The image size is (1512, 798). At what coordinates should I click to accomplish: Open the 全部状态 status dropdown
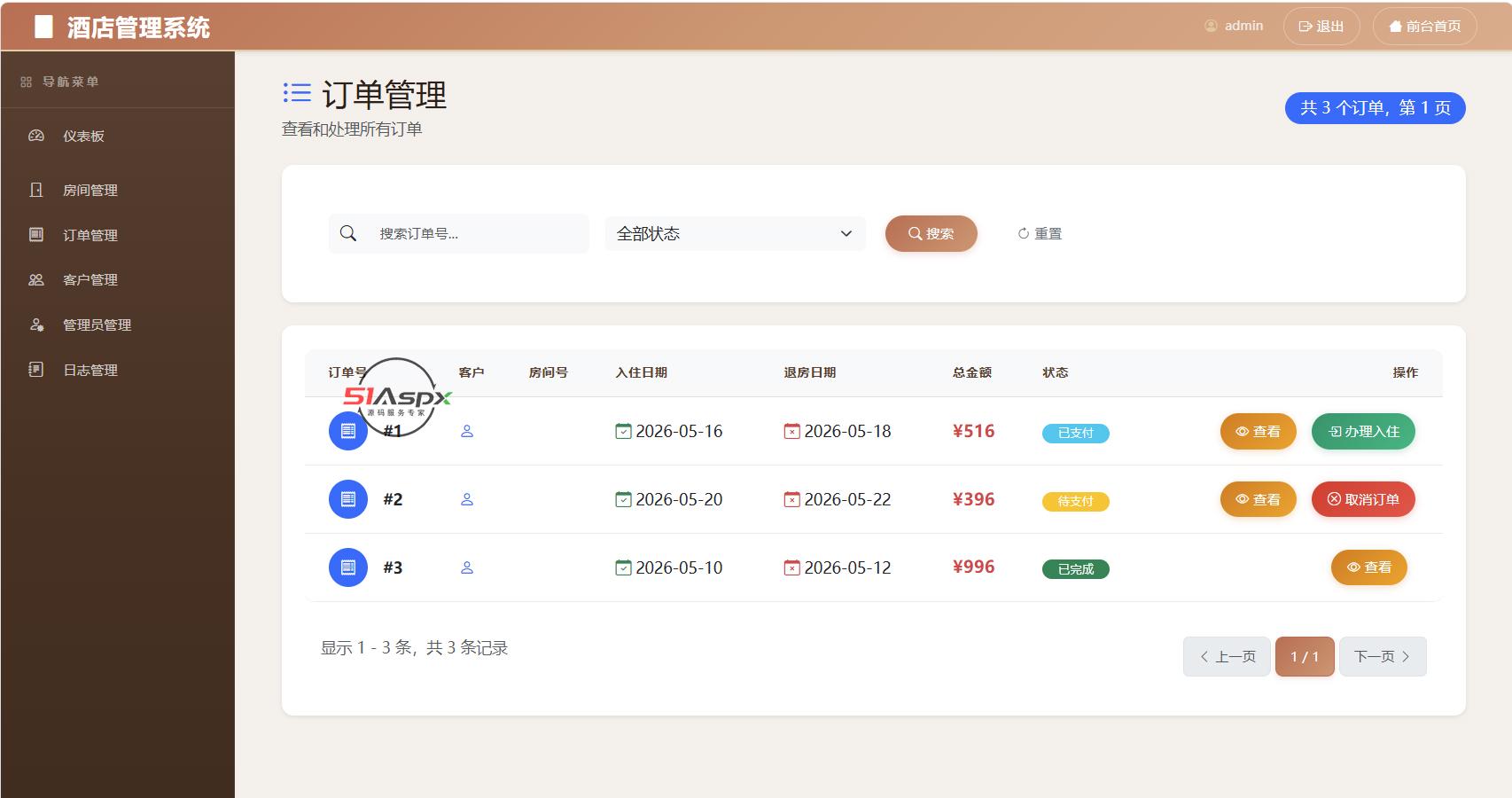[x=735, y=233]
